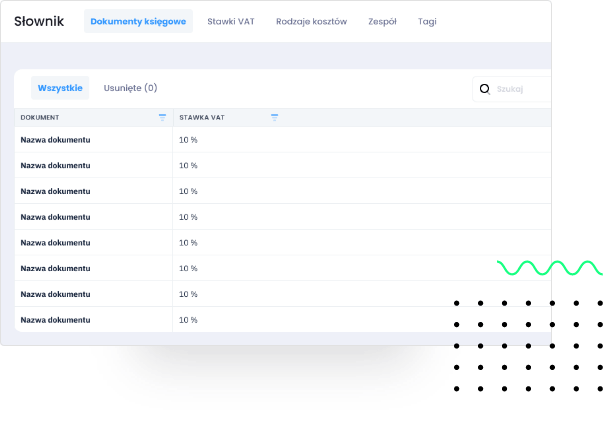Viewport: 603px width, 434px height.
Task: Open the Tagi tab
Action: coord(427,21)
